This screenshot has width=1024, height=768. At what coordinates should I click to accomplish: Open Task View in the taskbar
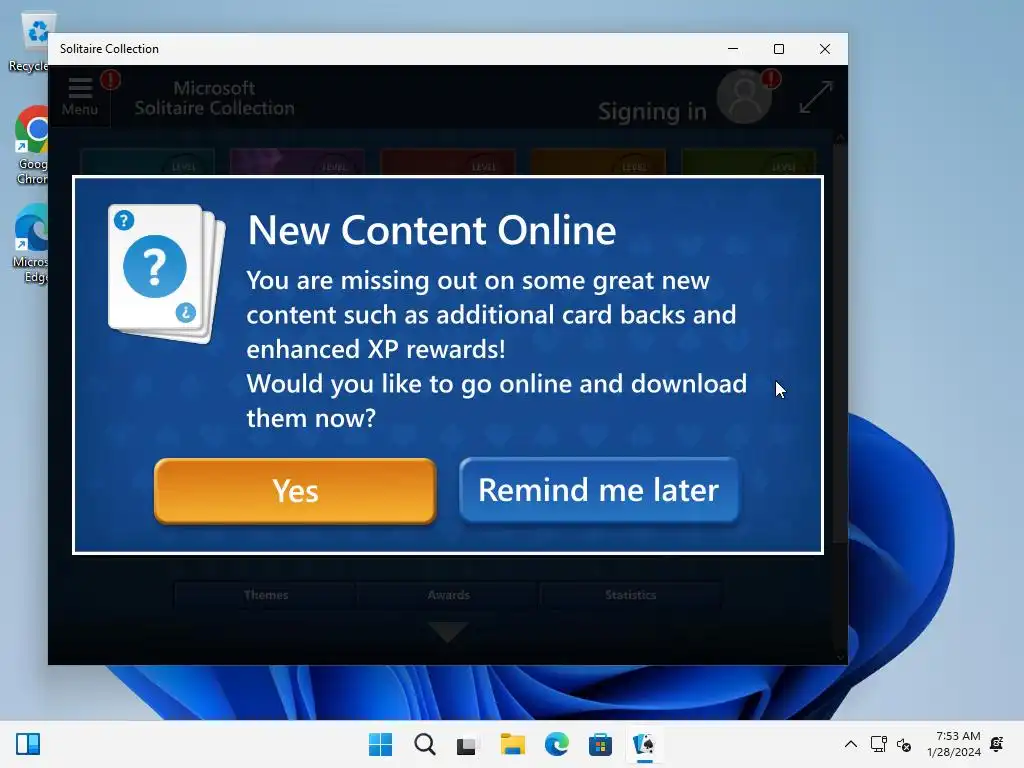pyautogui.click(x=467, y=744)
